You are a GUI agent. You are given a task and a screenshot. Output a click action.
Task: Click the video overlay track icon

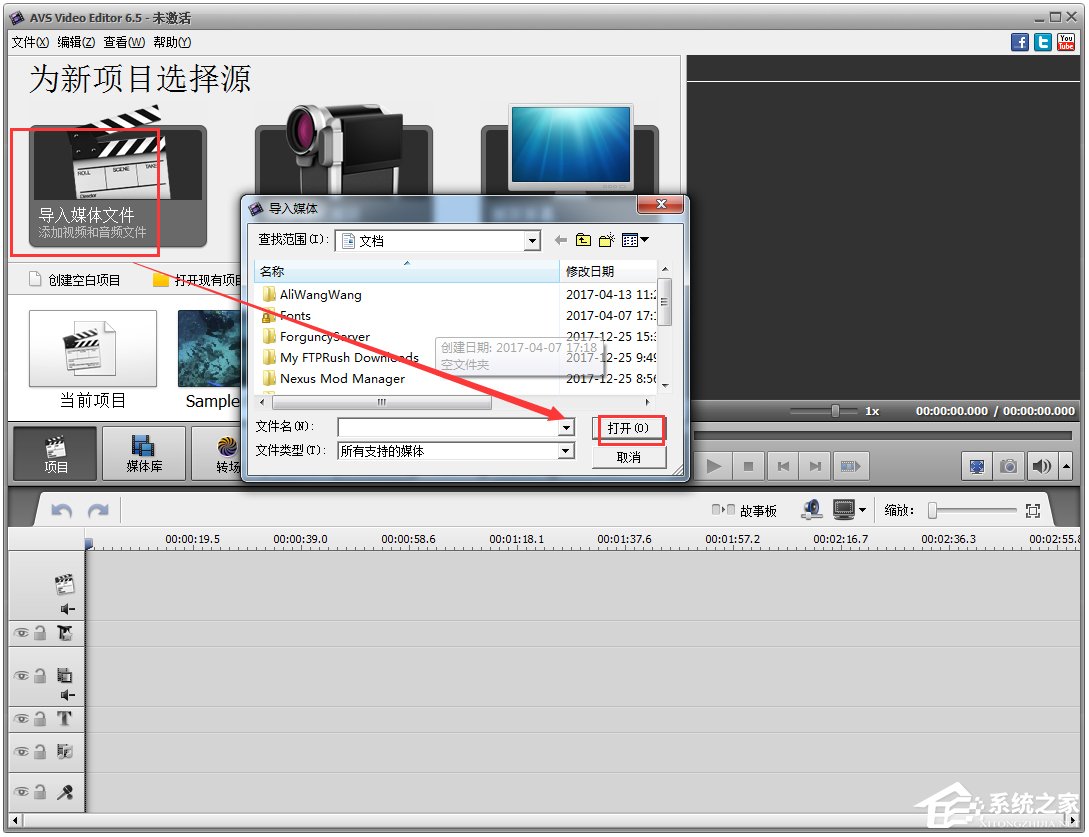(x=65, y=675)
